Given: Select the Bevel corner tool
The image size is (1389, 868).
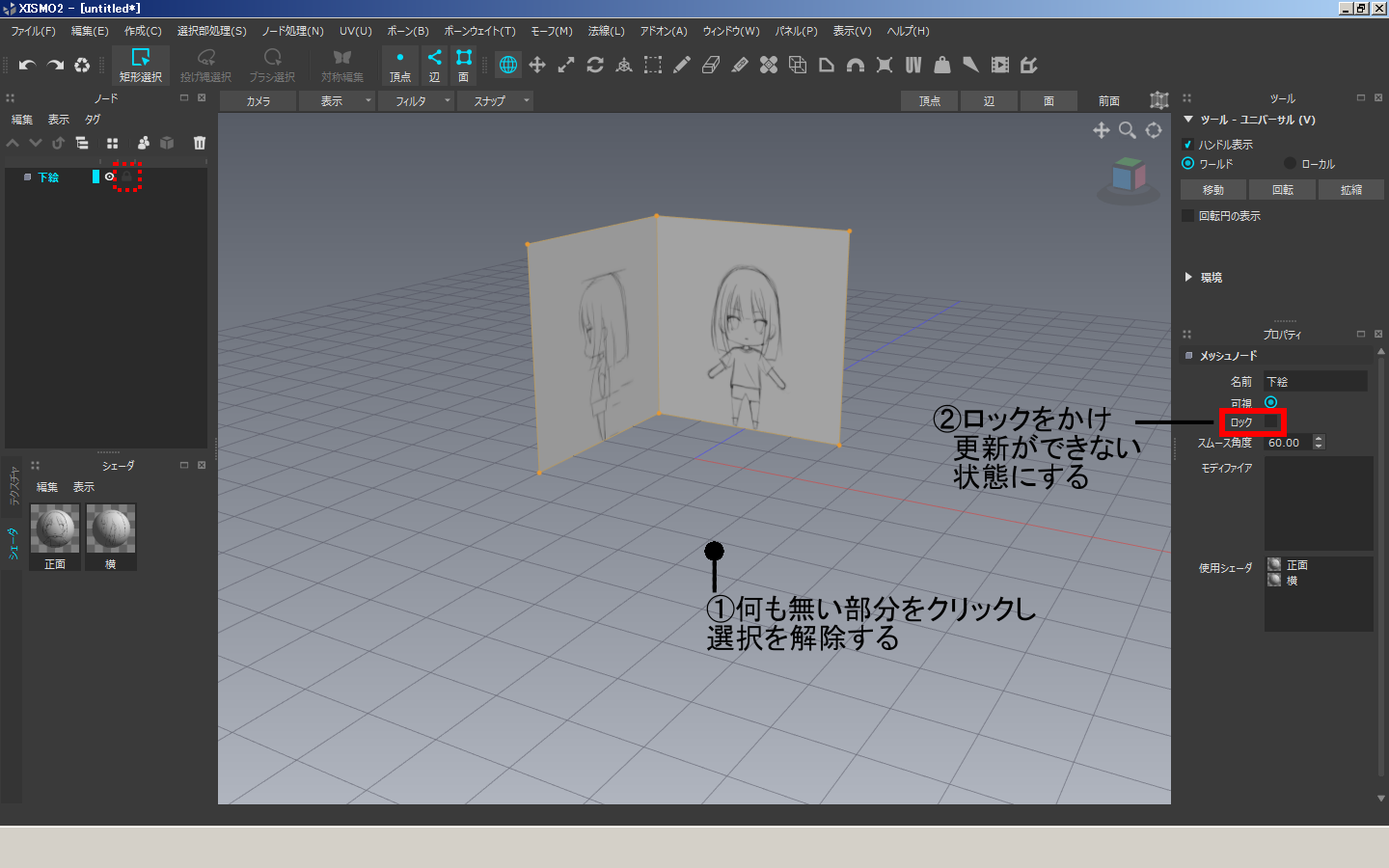Looking at the screenshot, I should 827,65.
